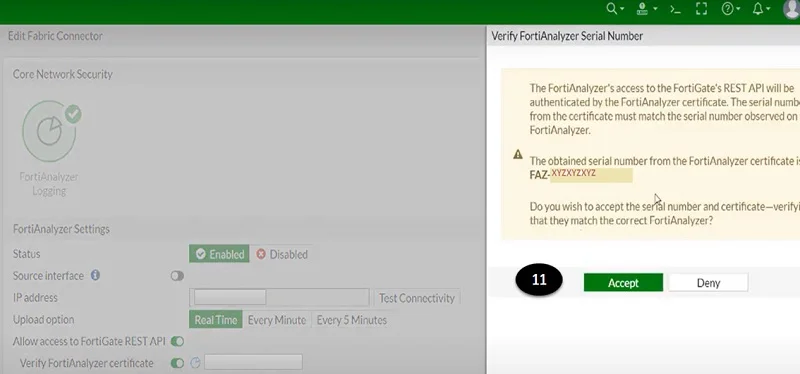Open the help question mark icon
Image resolution: width=800 pixels, height=374 pixels.
[728, 9]
